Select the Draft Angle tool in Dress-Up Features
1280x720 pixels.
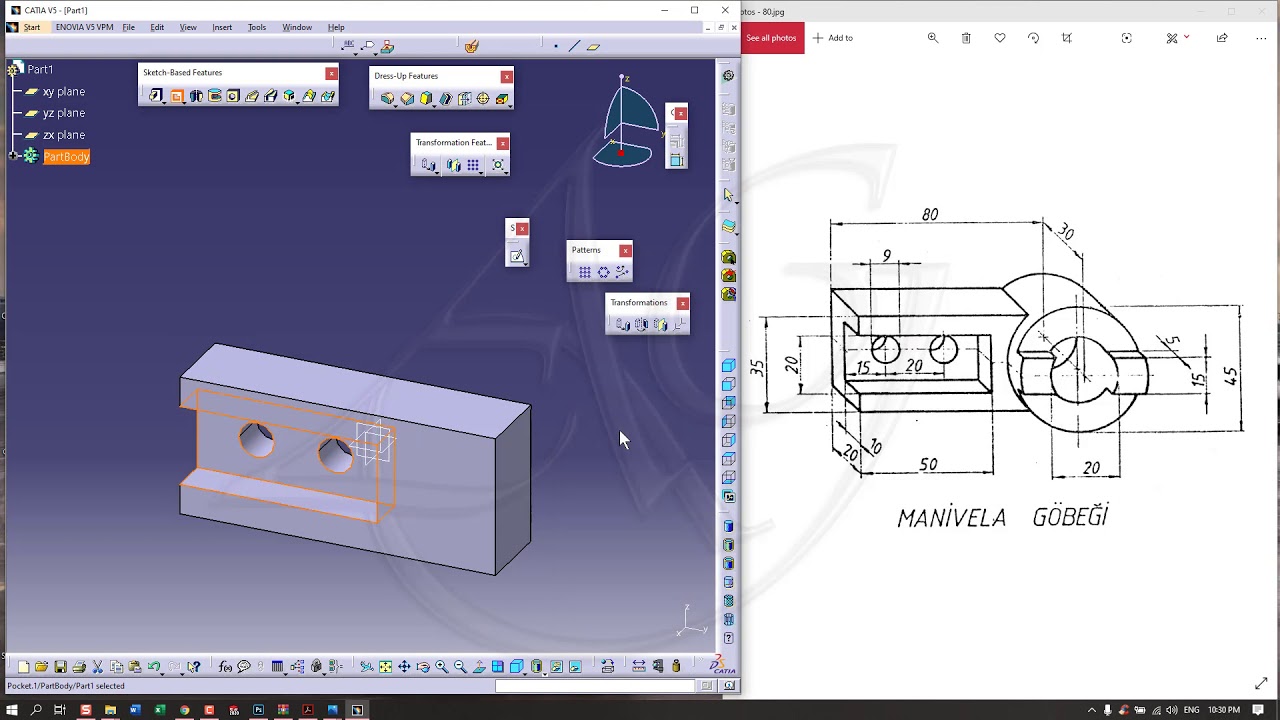coord(426,98)
